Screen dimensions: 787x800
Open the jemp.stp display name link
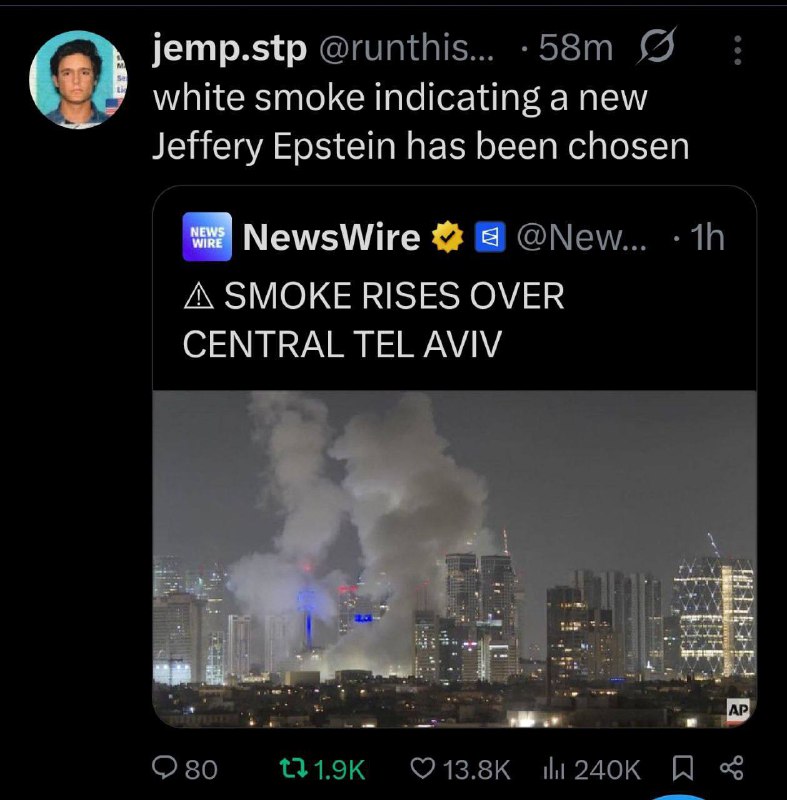[230, 48]
